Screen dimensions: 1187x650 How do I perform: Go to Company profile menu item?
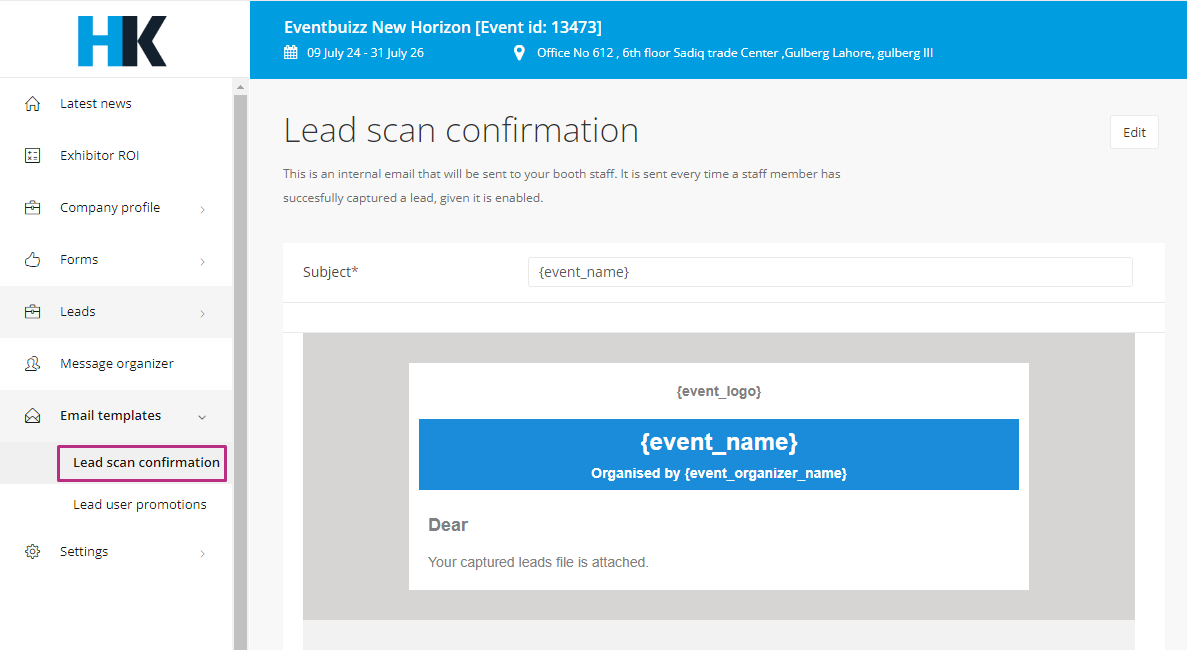111,207
